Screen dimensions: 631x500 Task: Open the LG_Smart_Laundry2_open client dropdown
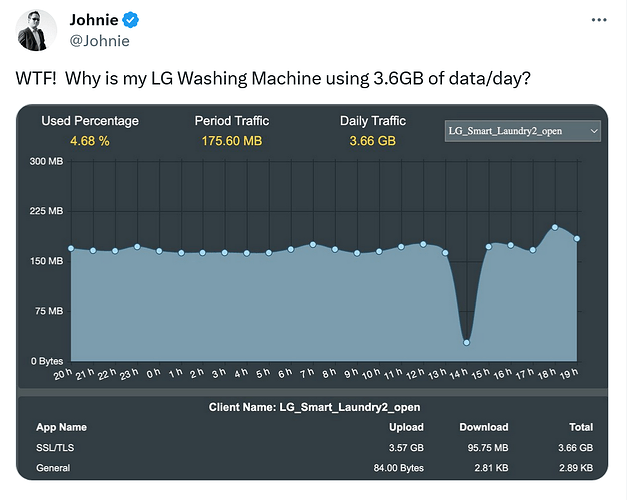(x=522, y=131)
